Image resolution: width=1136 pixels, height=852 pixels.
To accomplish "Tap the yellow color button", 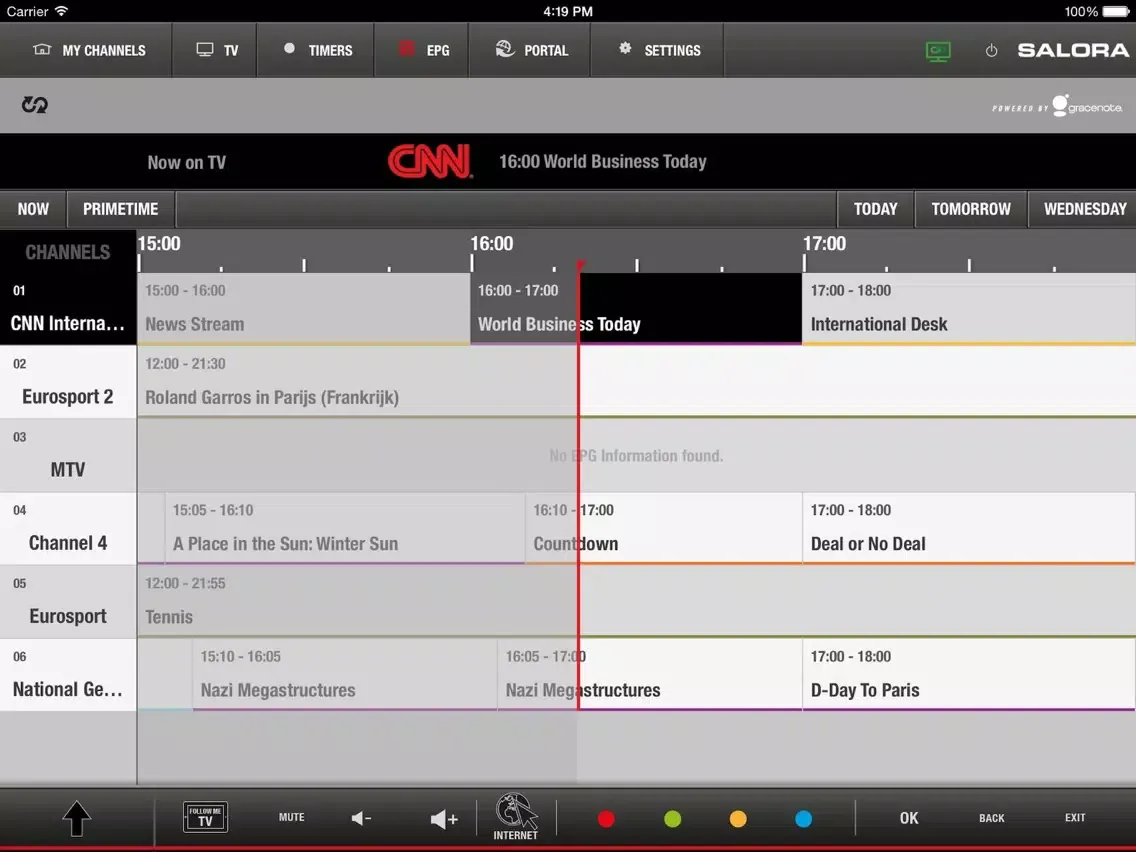I will click(x=738, y=819).
